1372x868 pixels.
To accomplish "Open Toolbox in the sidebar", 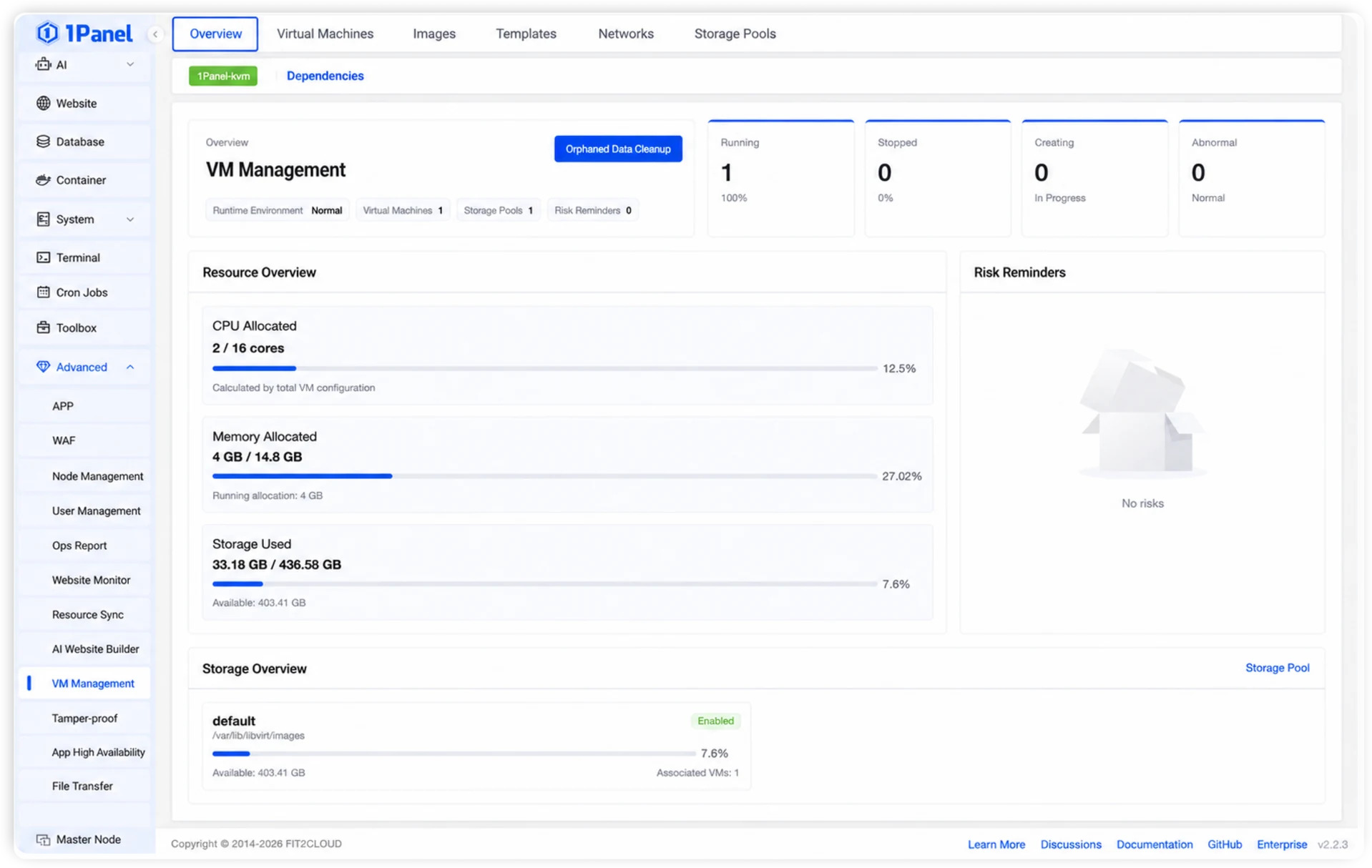I will click(84, 327).
